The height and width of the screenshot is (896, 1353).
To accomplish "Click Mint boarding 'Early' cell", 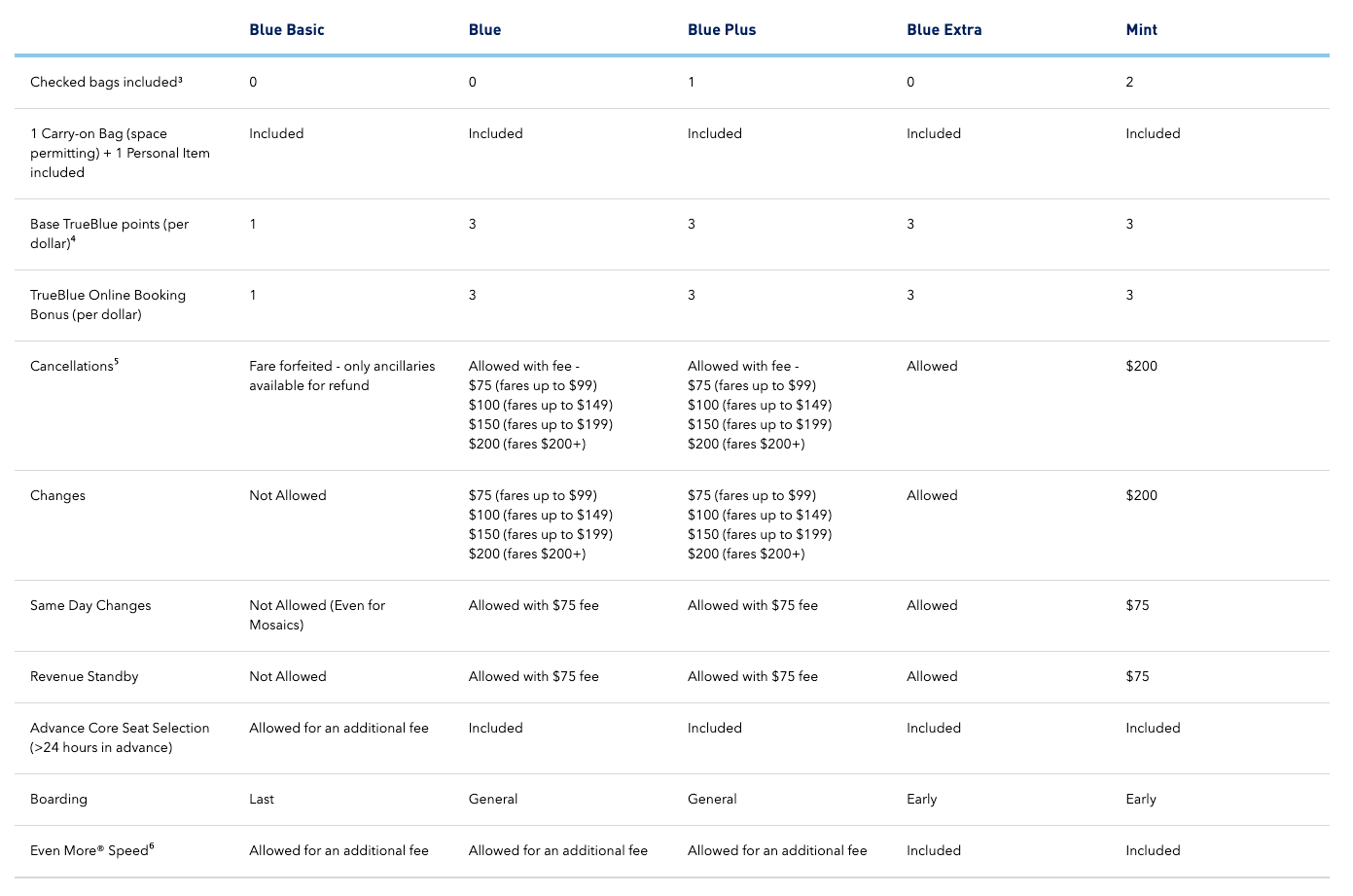I will coord(1141,799).
